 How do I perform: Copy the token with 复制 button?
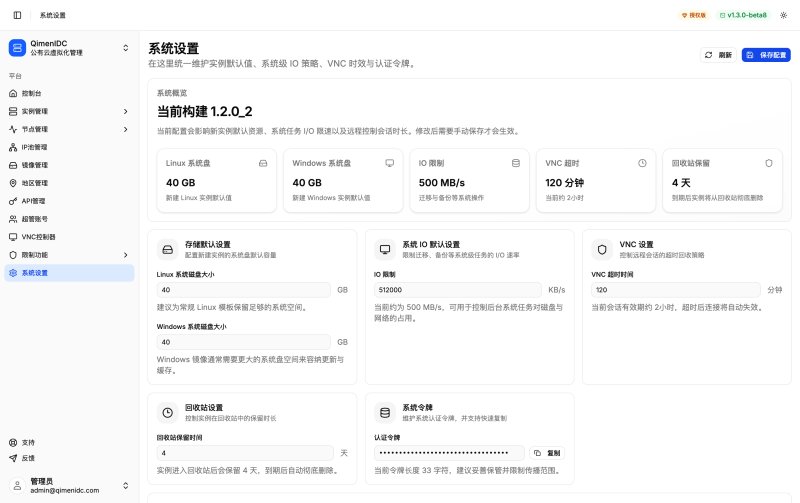tap(547, 453)
